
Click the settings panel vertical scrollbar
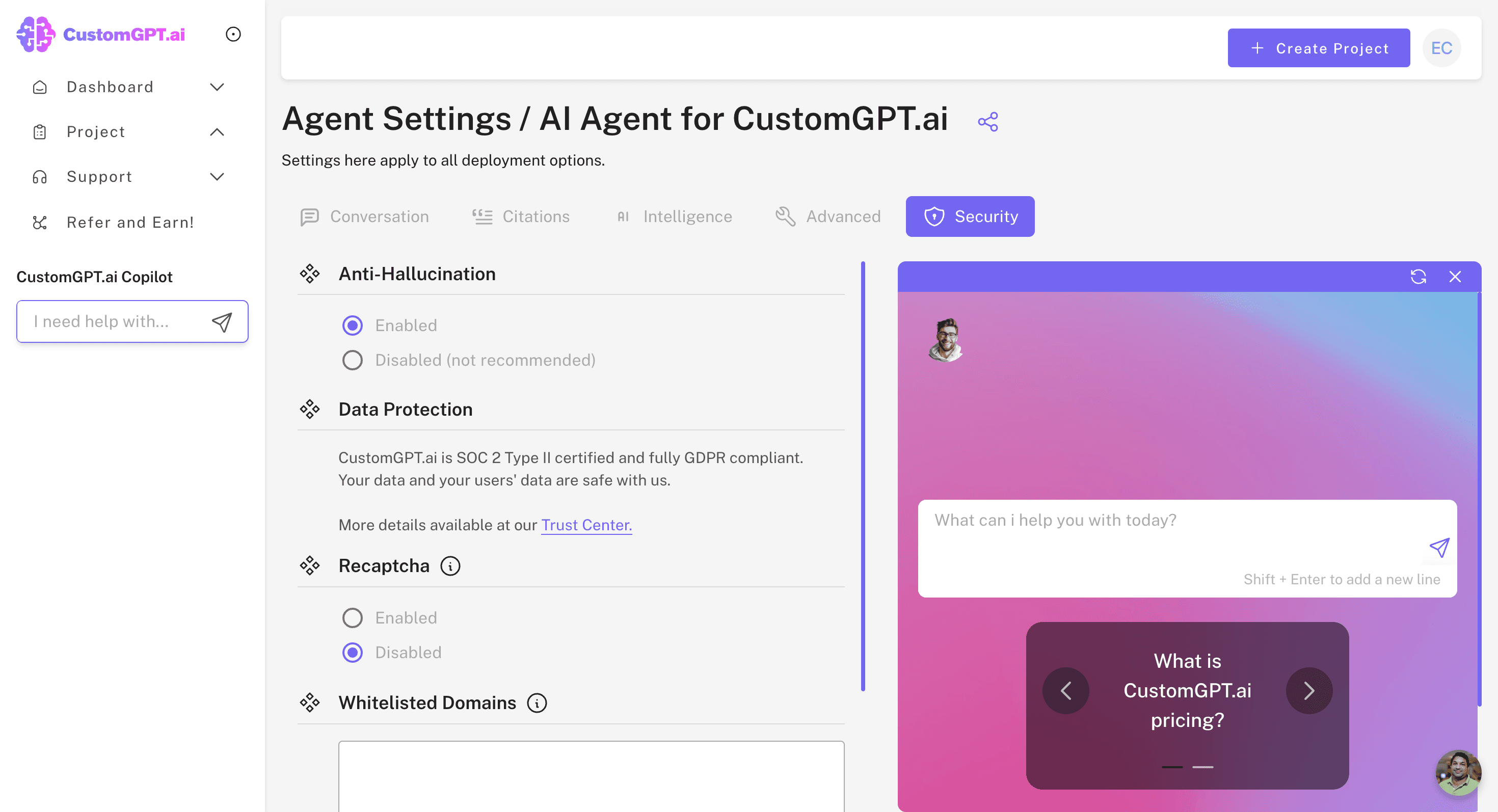(x=863, y=477)
